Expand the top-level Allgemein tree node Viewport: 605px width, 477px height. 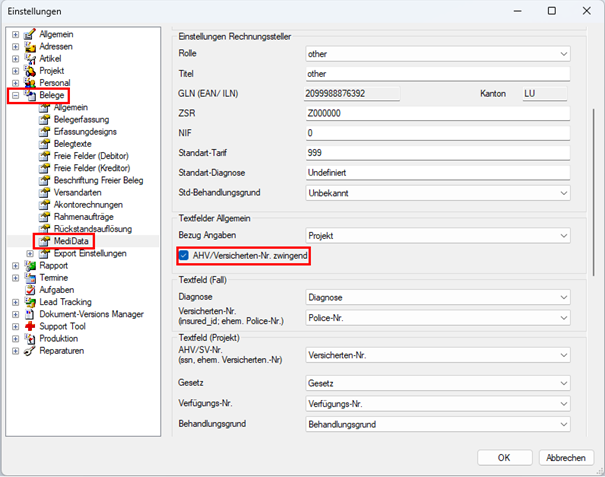tap(15, 35)
